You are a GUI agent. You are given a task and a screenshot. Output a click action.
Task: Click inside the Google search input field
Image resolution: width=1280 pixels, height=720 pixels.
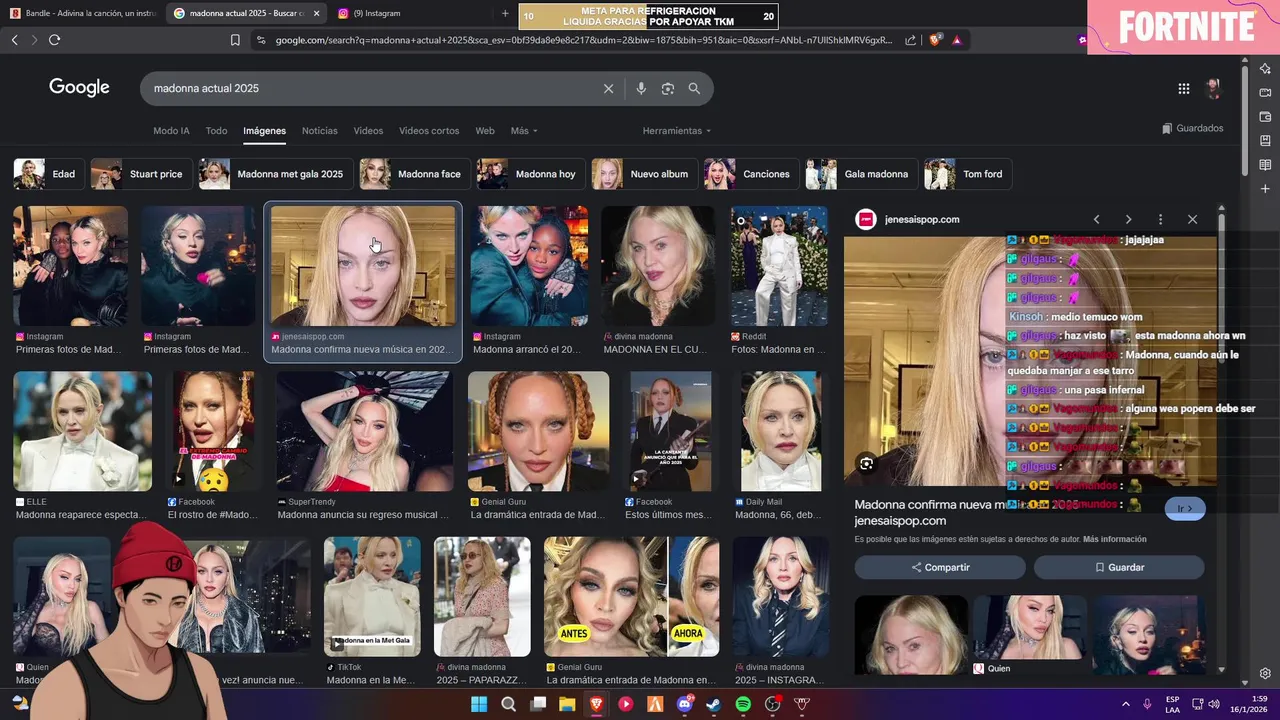click(x=370, y=89)
